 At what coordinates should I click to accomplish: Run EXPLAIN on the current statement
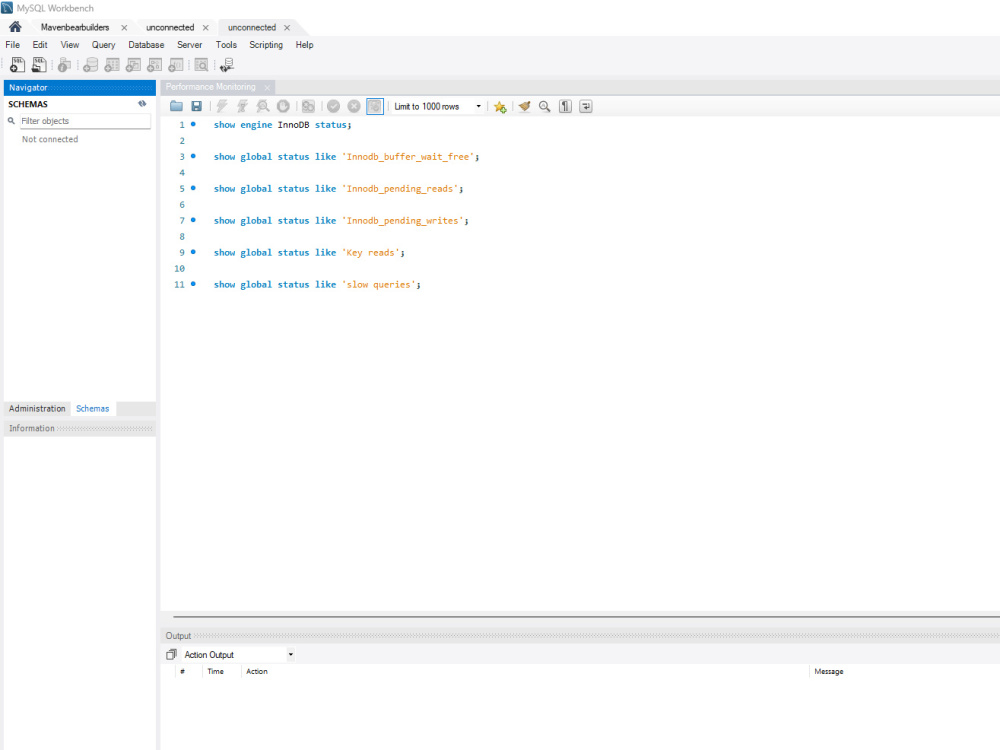pos(263,107)
